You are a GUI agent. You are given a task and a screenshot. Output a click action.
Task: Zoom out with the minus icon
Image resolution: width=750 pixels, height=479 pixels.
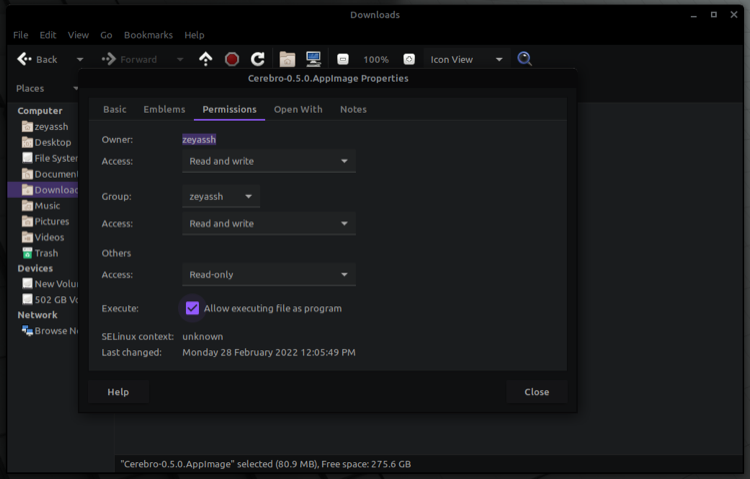click(x=342, y=59)
